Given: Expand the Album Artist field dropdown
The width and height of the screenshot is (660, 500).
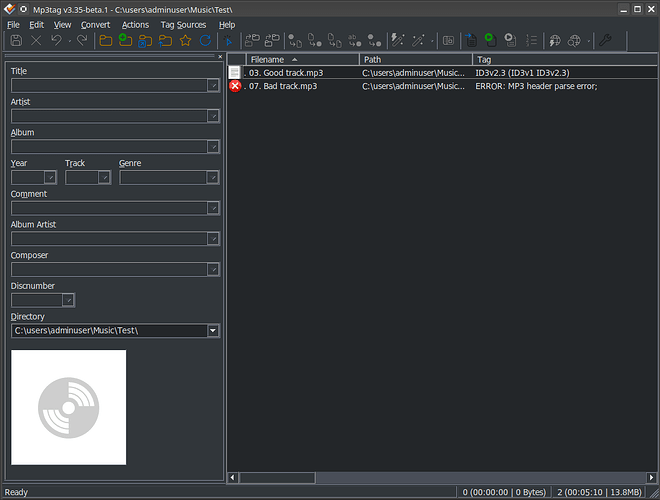Looking at the screenshot, I should [x=213, y=239].
